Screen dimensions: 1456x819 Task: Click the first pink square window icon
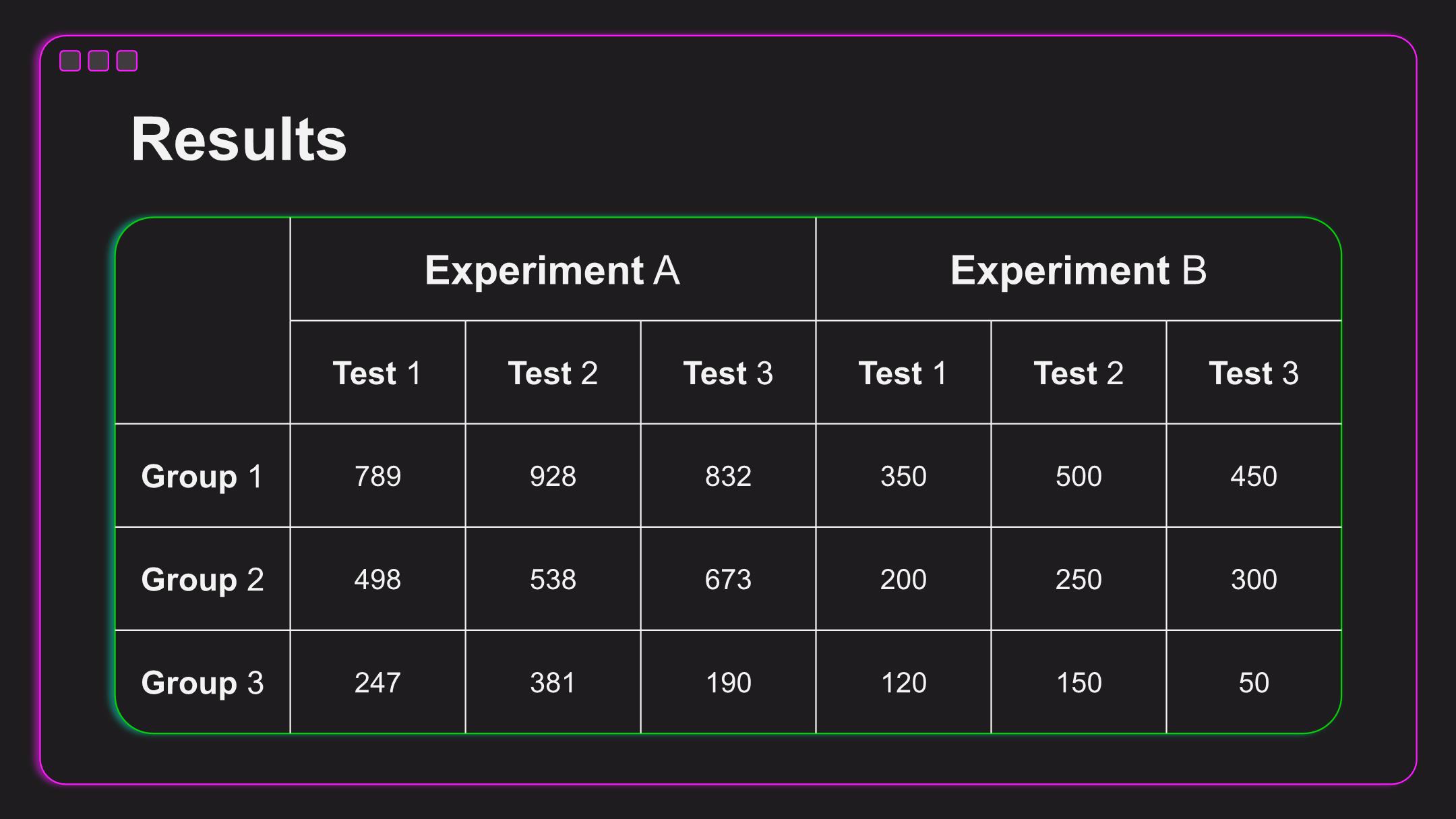[70, 61]
